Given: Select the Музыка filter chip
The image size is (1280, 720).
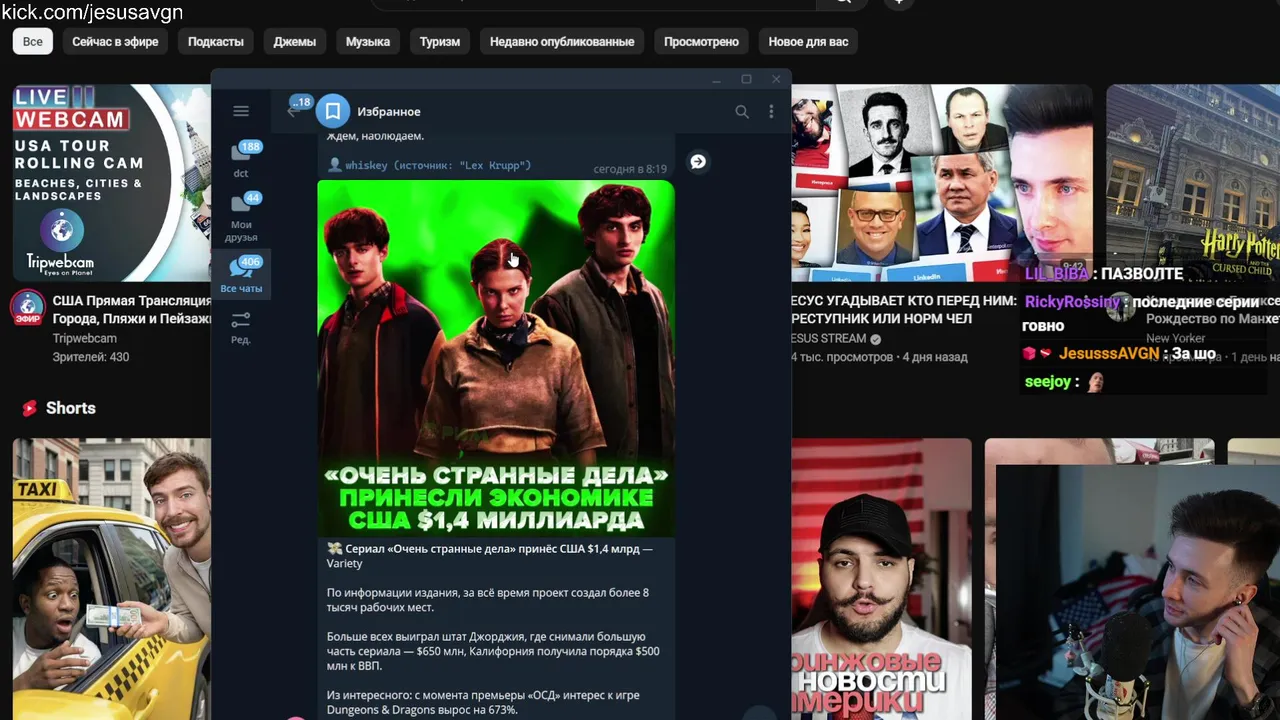Looking at the screenshot, I should (368, 41).
